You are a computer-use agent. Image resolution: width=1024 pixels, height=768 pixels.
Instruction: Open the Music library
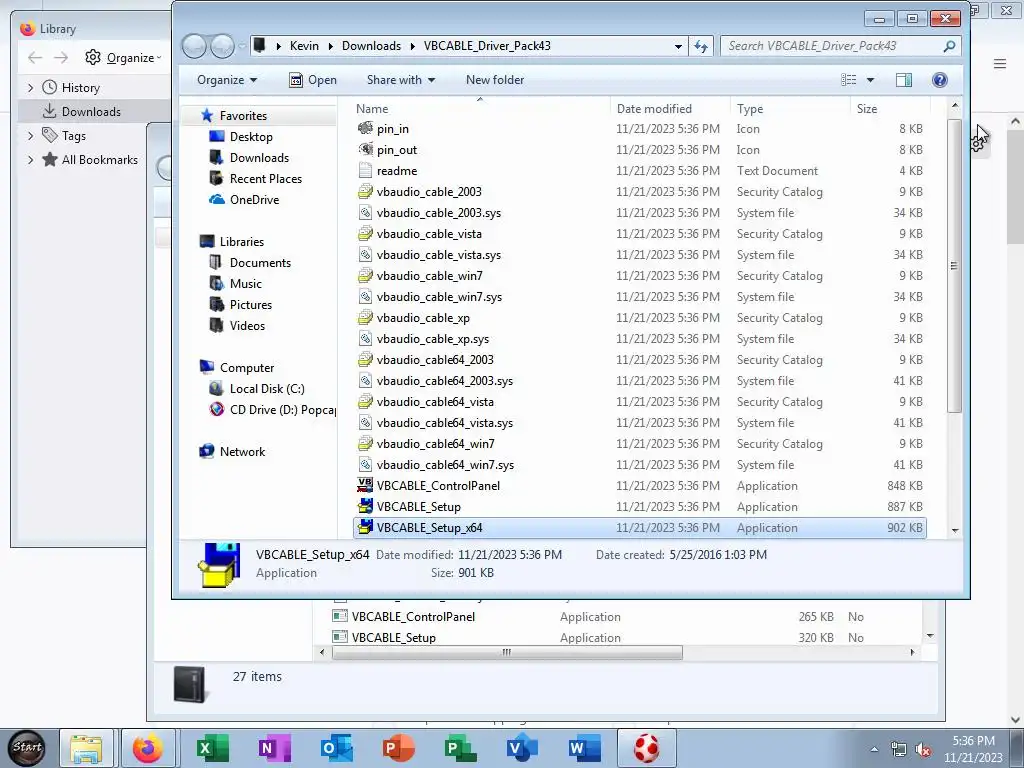coord(246,283)
